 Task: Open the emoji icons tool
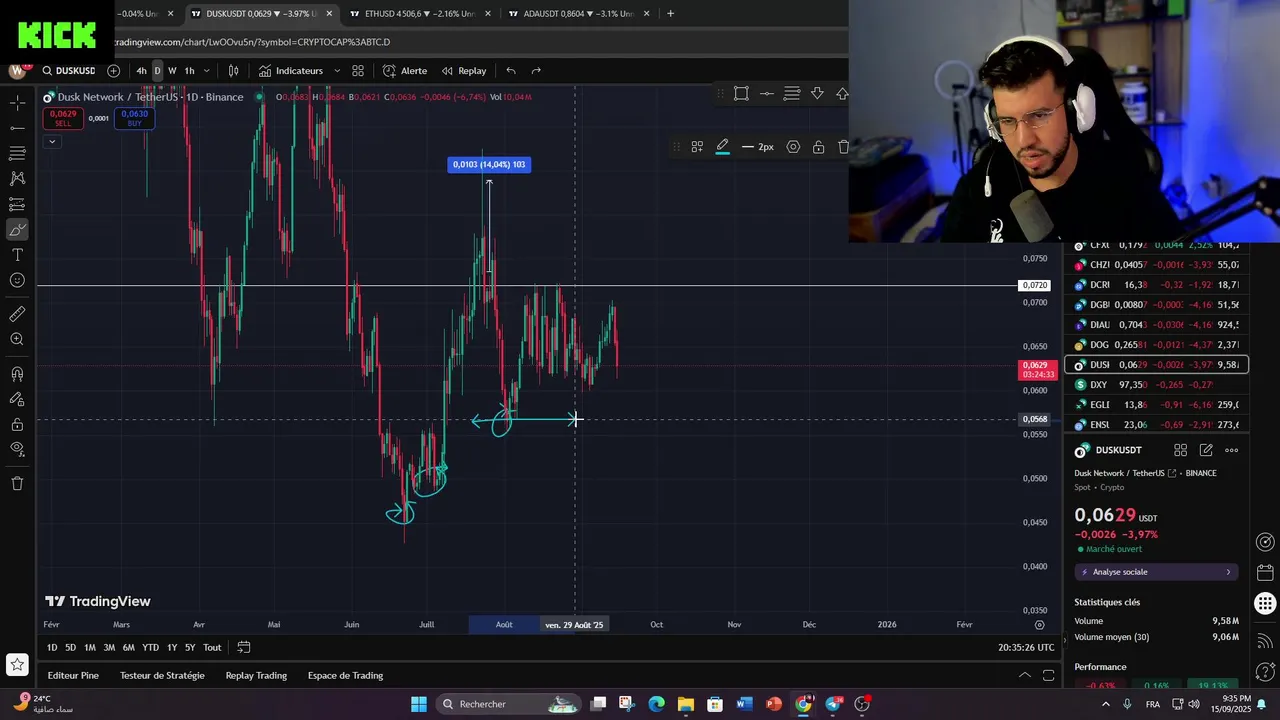pyautogui.click(x=17, y=280)
